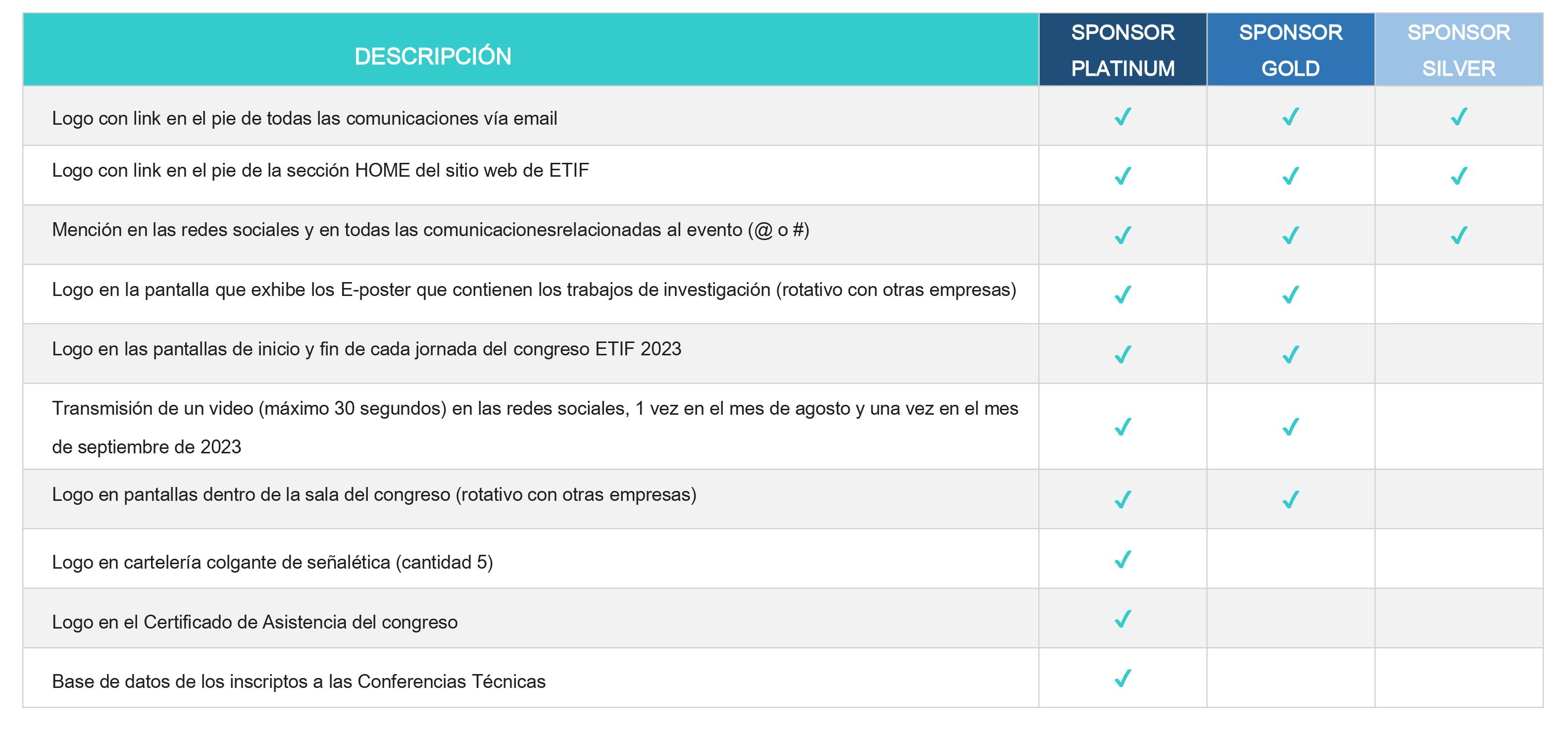Click Platinum checkmark for Certificado de Asistencia row
This screenshot has height=729, width=1568.
click(x=1122, y=619)
